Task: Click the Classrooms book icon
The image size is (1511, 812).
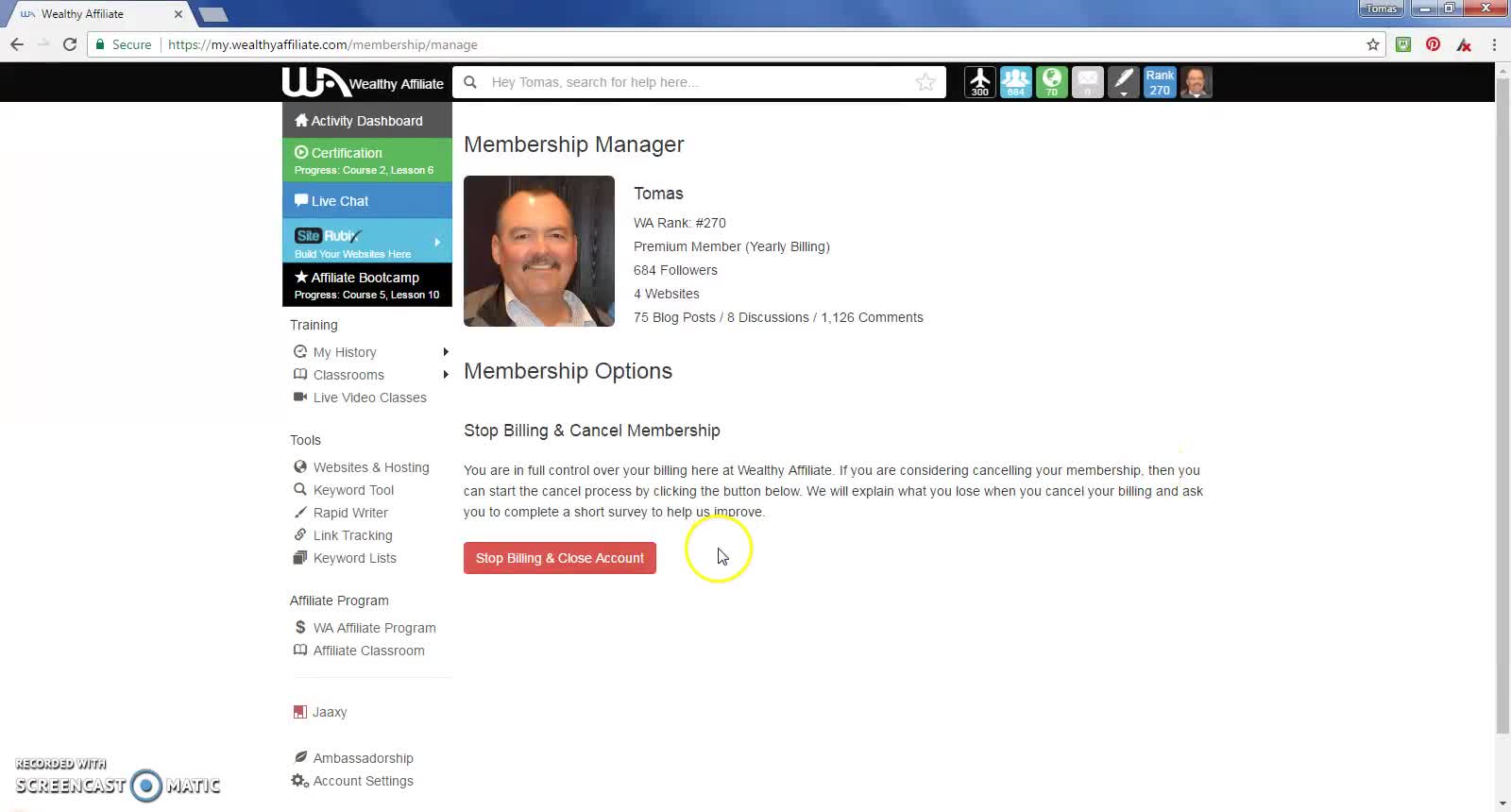Action: pos(300,374)
